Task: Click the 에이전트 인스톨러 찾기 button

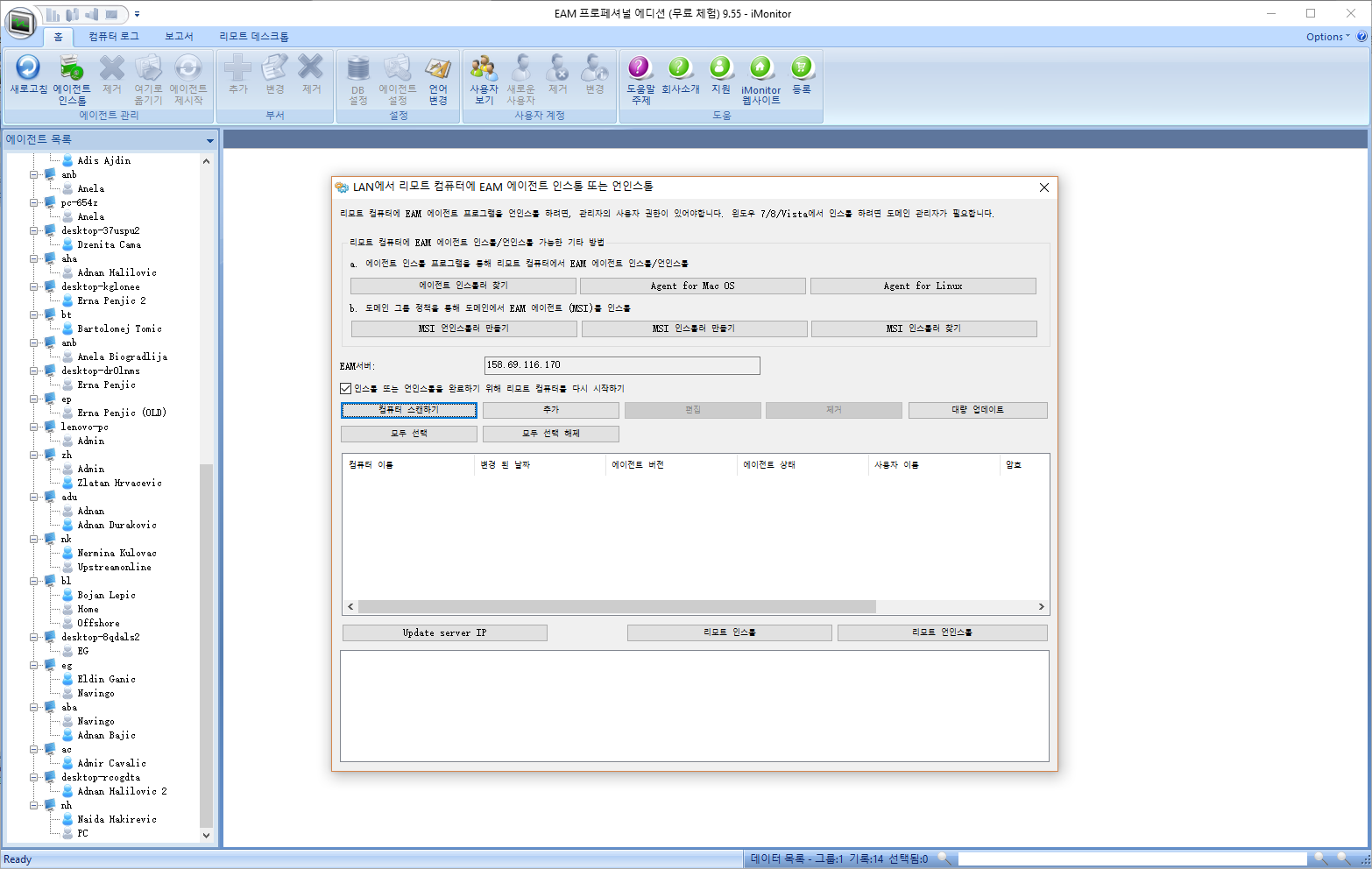Action: 463,286
